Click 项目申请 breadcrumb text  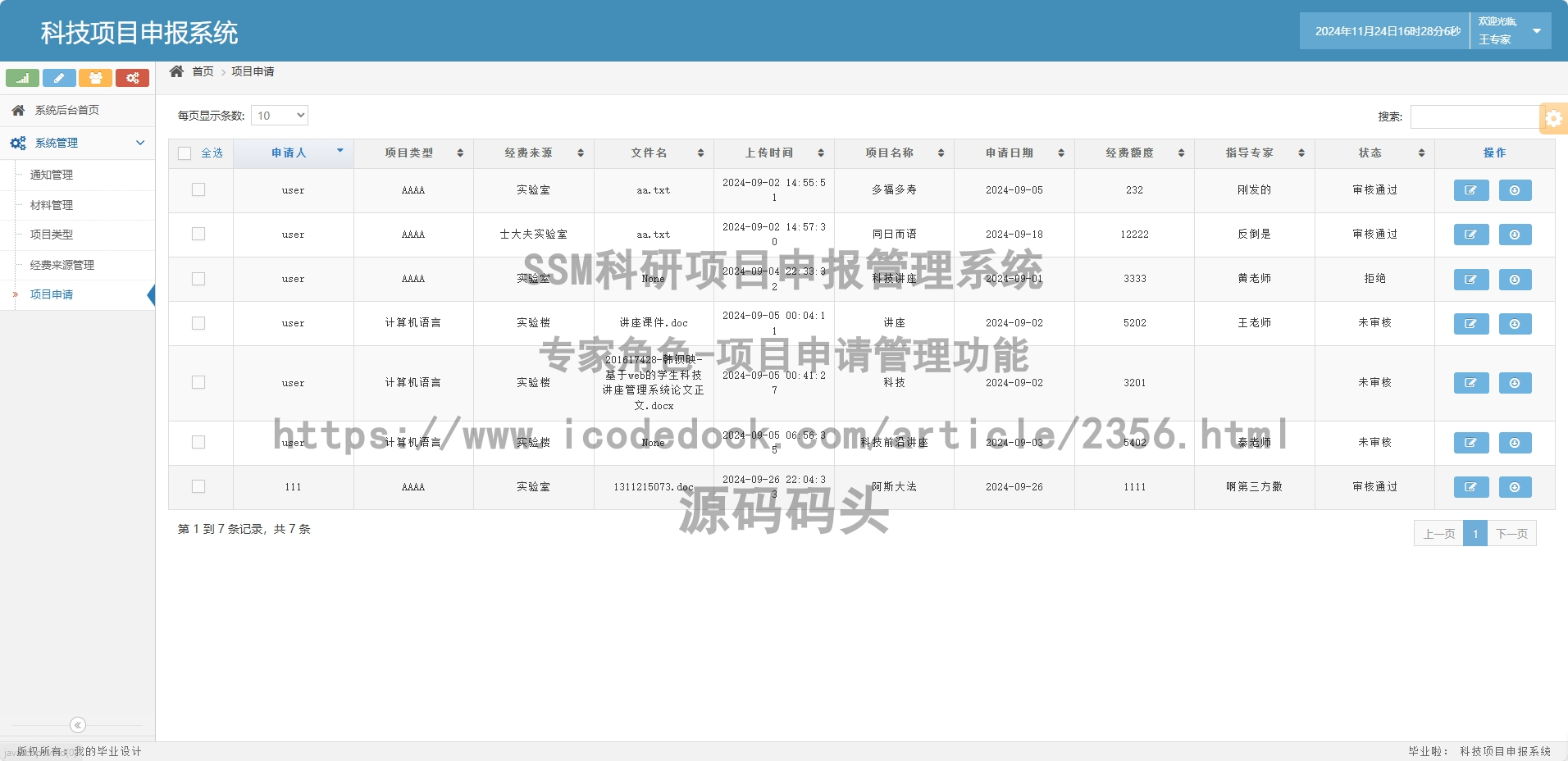[253, 71]
